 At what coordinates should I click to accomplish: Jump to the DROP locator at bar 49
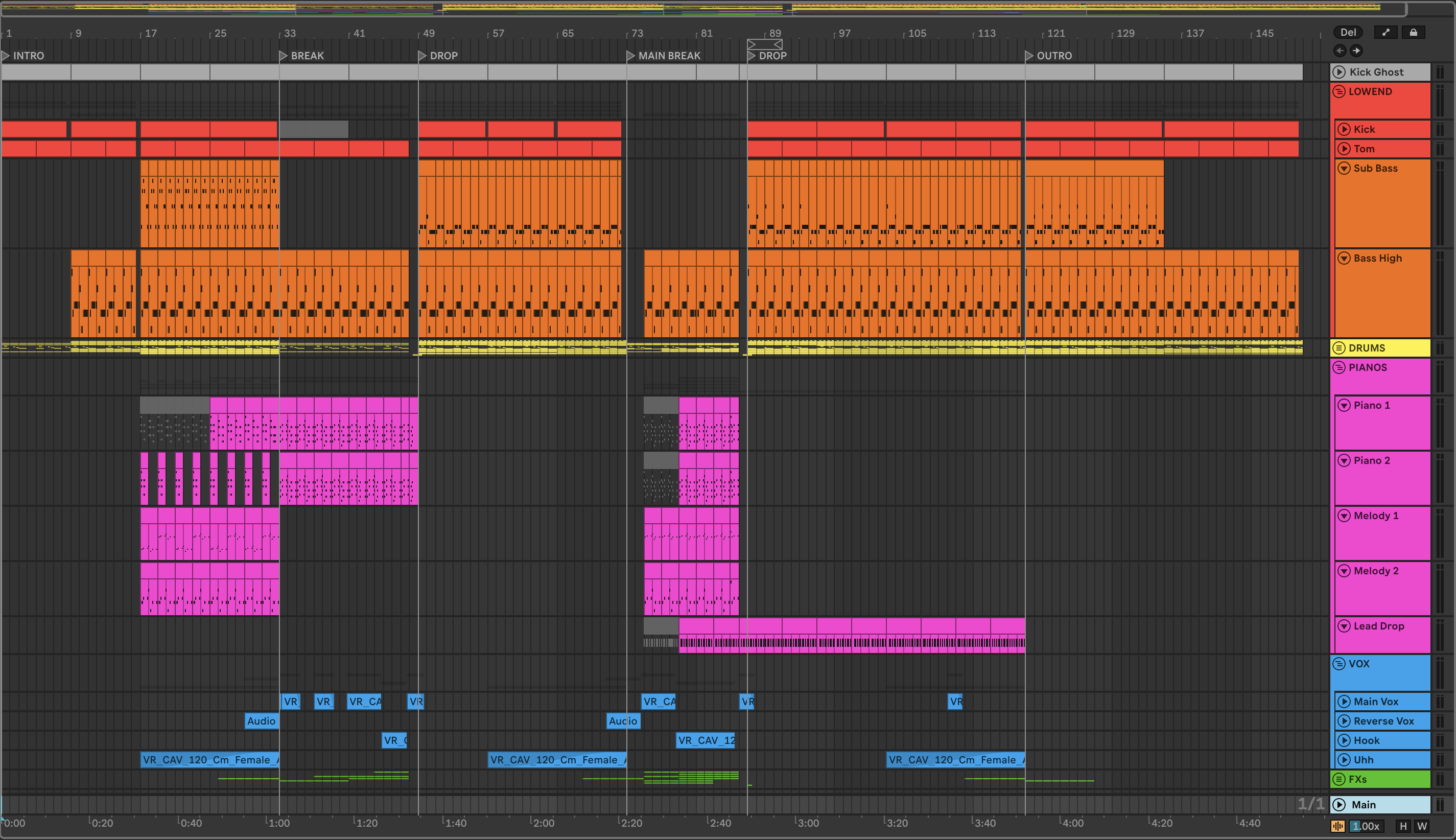[x=438, y=56]
